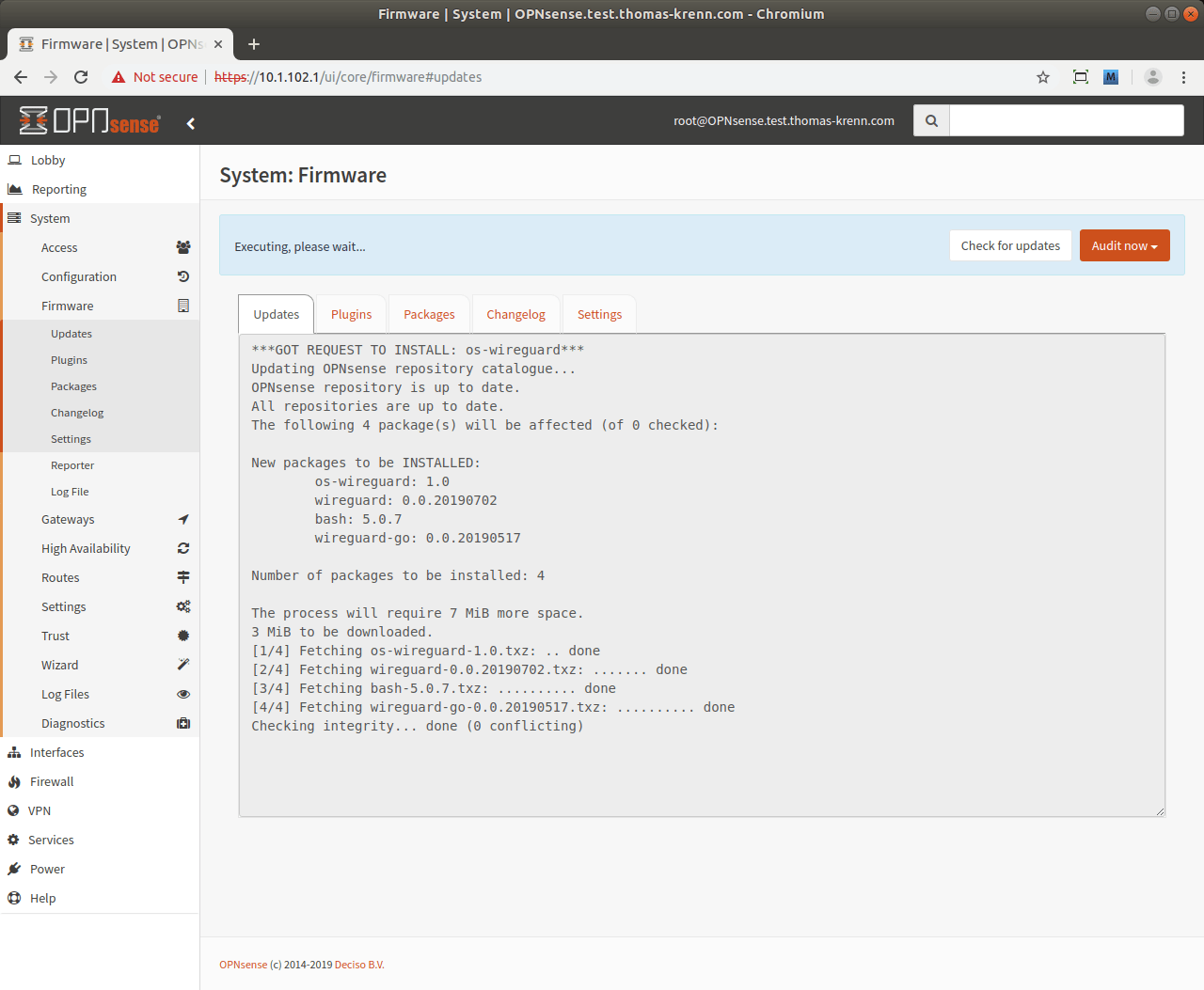
Task: Click the Wizard magic wand icon
Action: [183, 665]
